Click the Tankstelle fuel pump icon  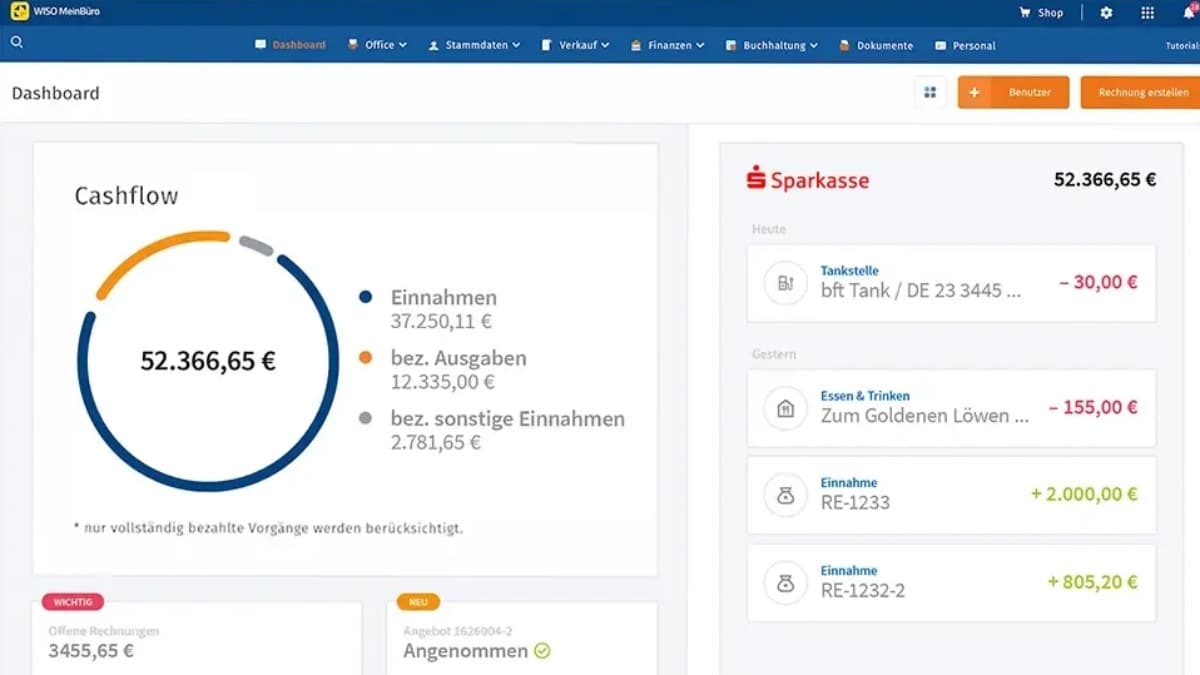pos(786,284)
